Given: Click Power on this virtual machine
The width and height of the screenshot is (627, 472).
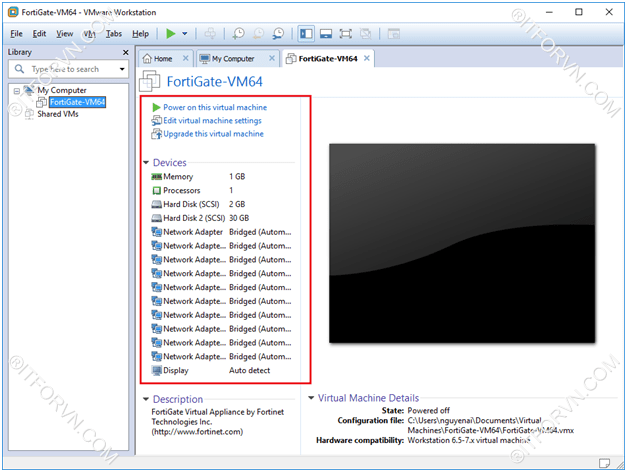Looking at the screenshot, I should click(x=215, y=107).
